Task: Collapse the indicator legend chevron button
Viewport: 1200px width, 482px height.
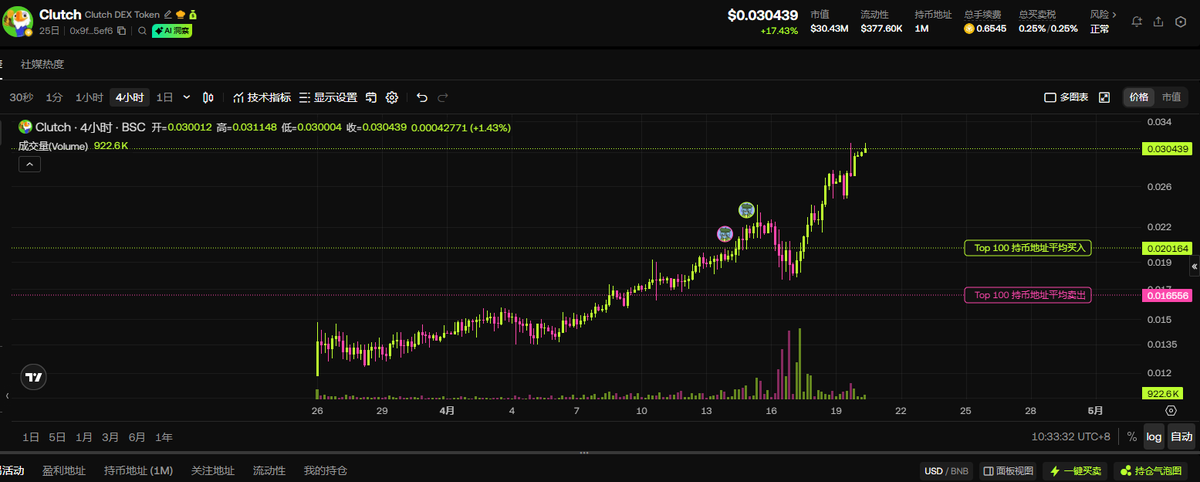Action: (x=29, y=164)
